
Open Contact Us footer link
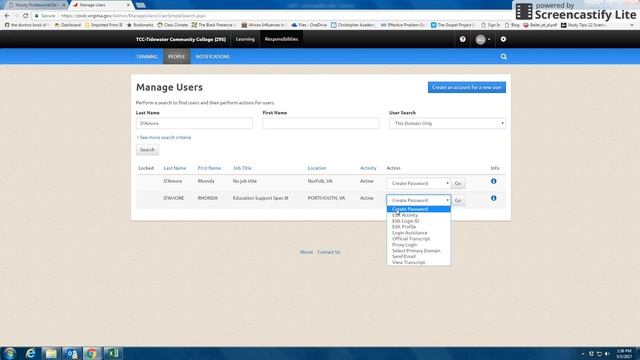point(329,252)
